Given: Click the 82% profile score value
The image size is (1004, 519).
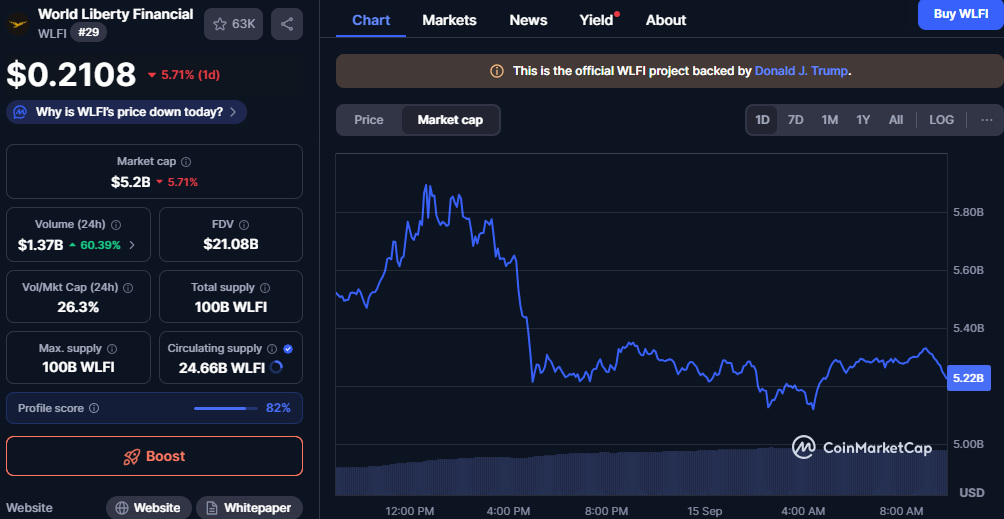Looking at the screenshot, I should coord(279,408).
